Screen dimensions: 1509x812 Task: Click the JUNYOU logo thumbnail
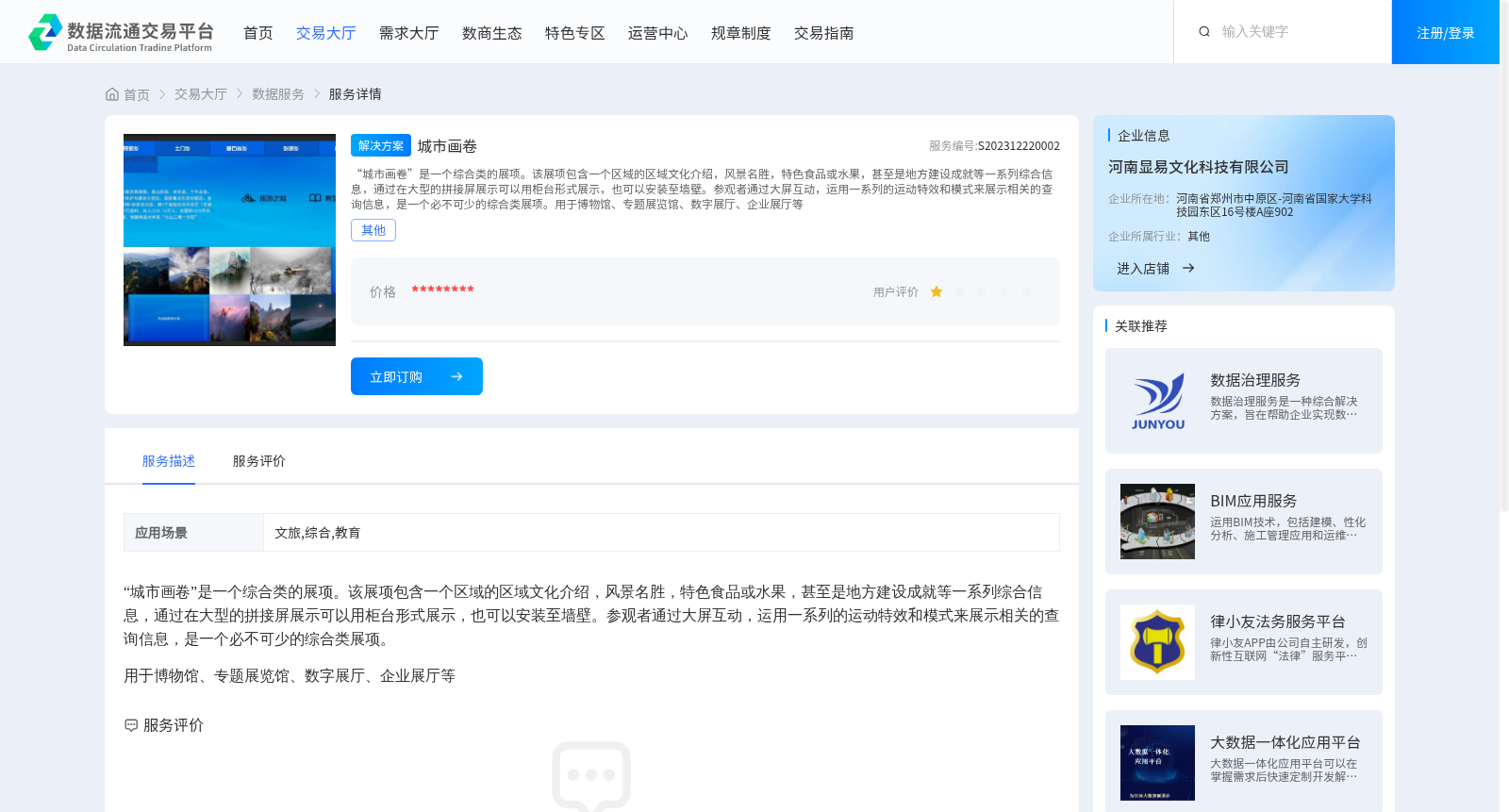[1158, 401]
